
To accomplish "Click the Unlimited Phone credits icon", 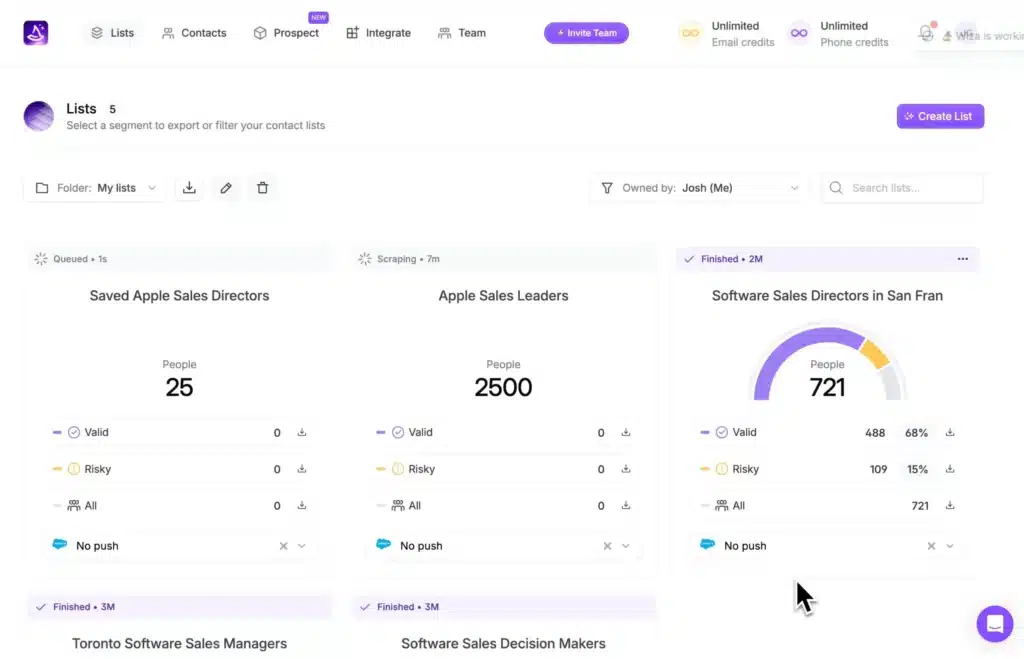I will tap(799, 33).
